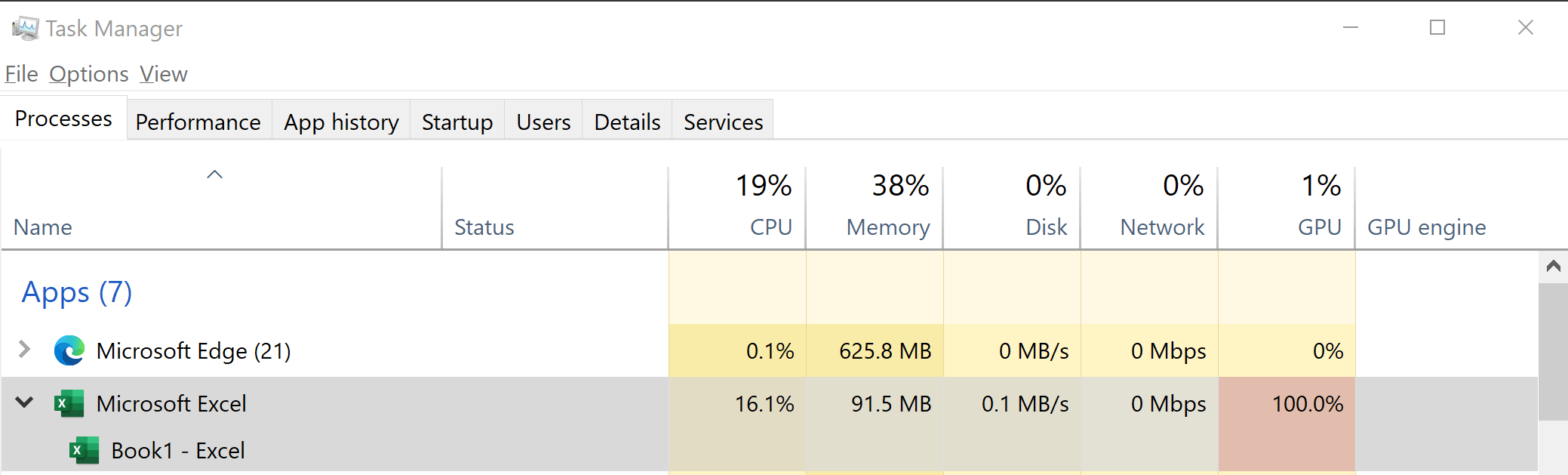Click the sort arrow above Name column
The height and width of the screenshot is (475, 1568).
click(214, 174)
